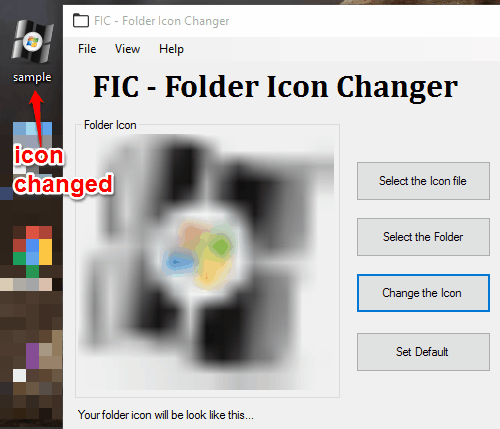
Task: Restore the icon using Set Default
Action: pos(423,352)
